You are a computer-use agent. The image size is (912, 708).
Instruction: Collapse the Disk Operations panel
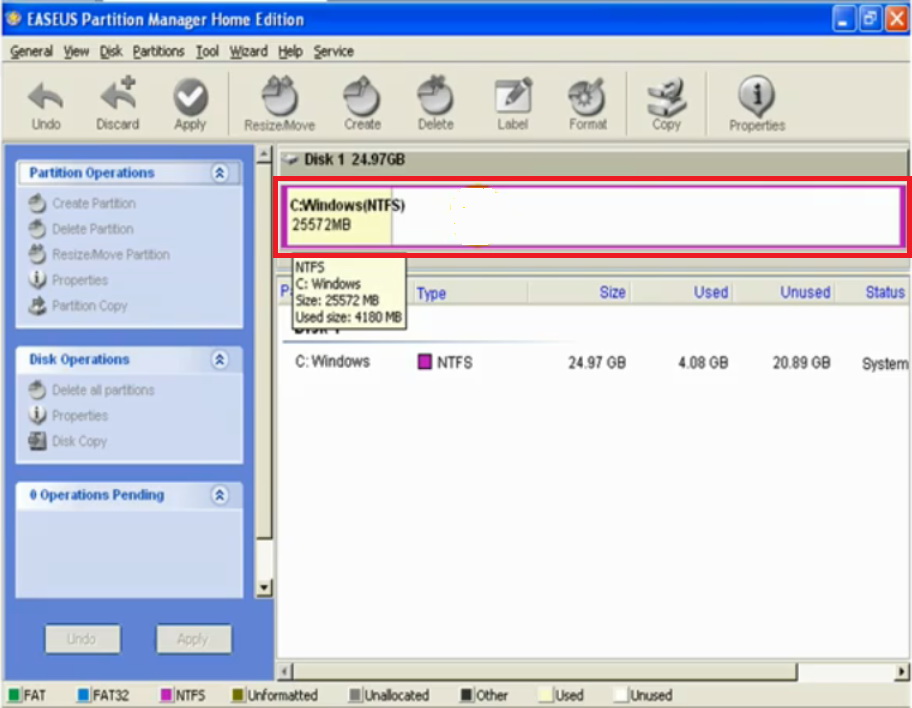219,360
